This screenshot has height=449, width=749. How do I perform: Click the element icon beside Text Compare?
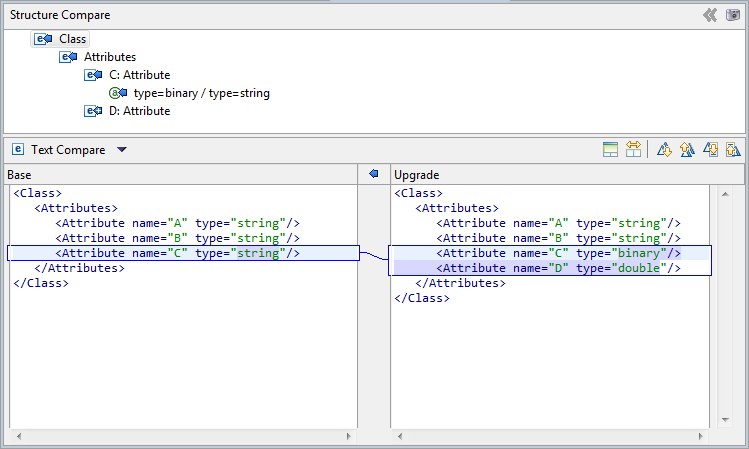coord(17,150)
